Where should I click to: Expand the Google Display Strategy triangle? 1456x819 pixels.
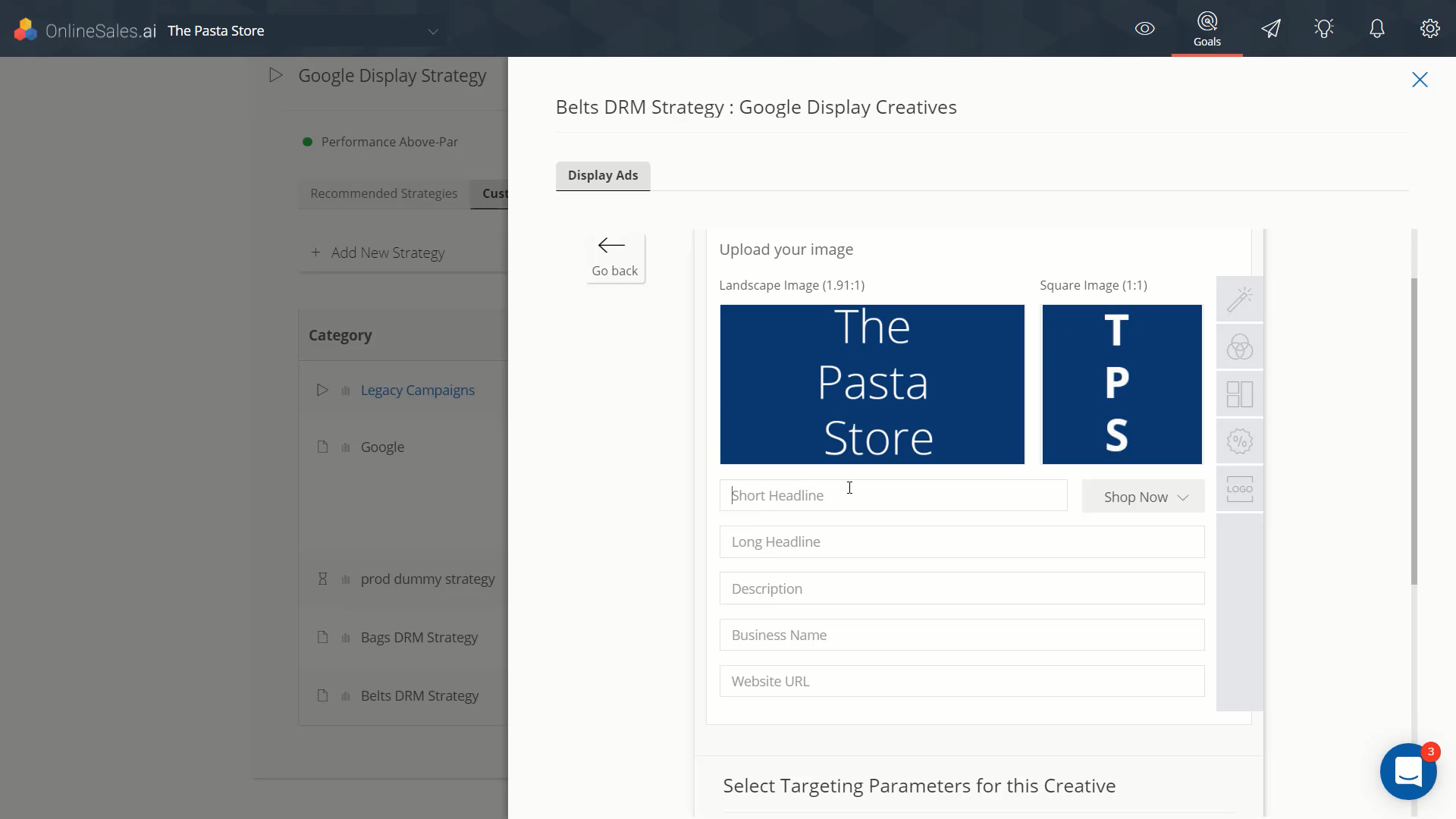point(275,75)
